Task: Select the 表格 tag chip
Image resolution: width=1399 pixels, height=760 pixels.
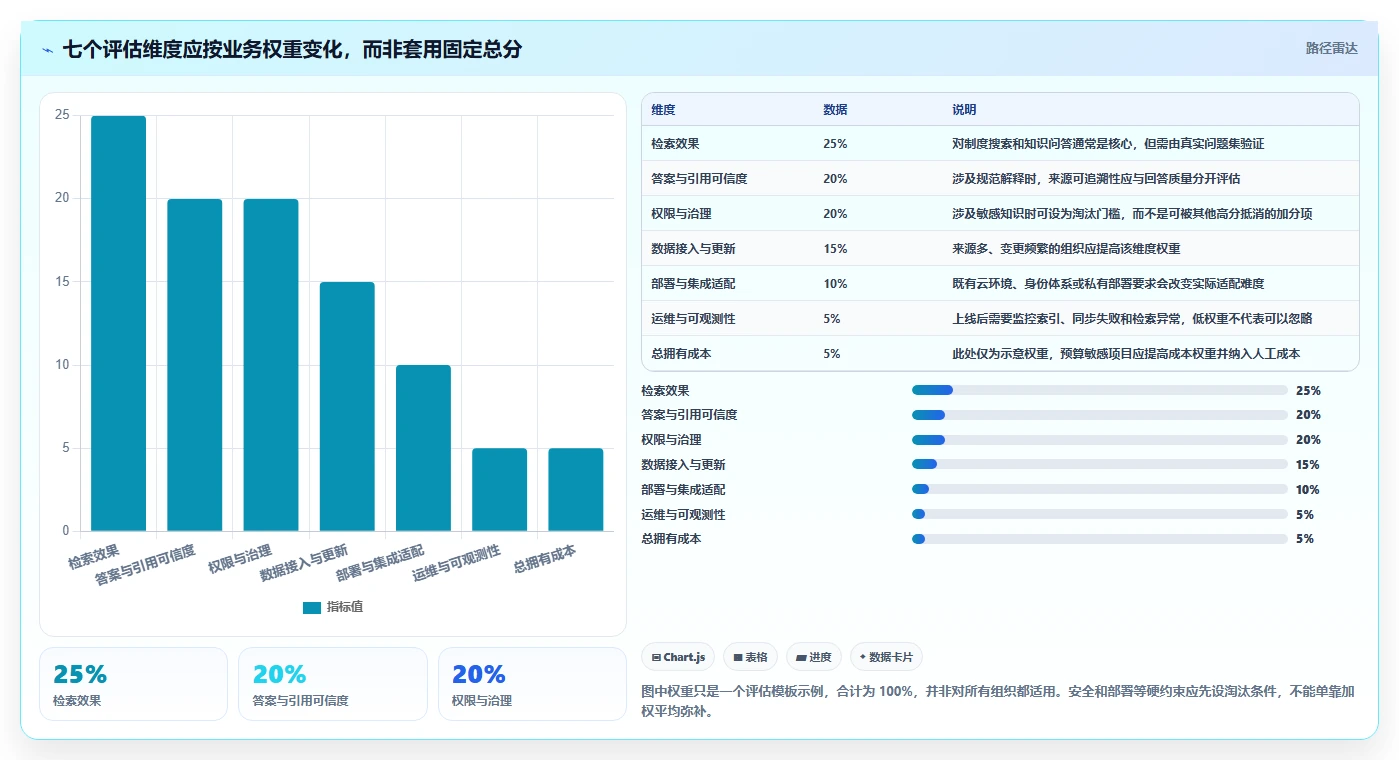Action: [x=750, y=657]
